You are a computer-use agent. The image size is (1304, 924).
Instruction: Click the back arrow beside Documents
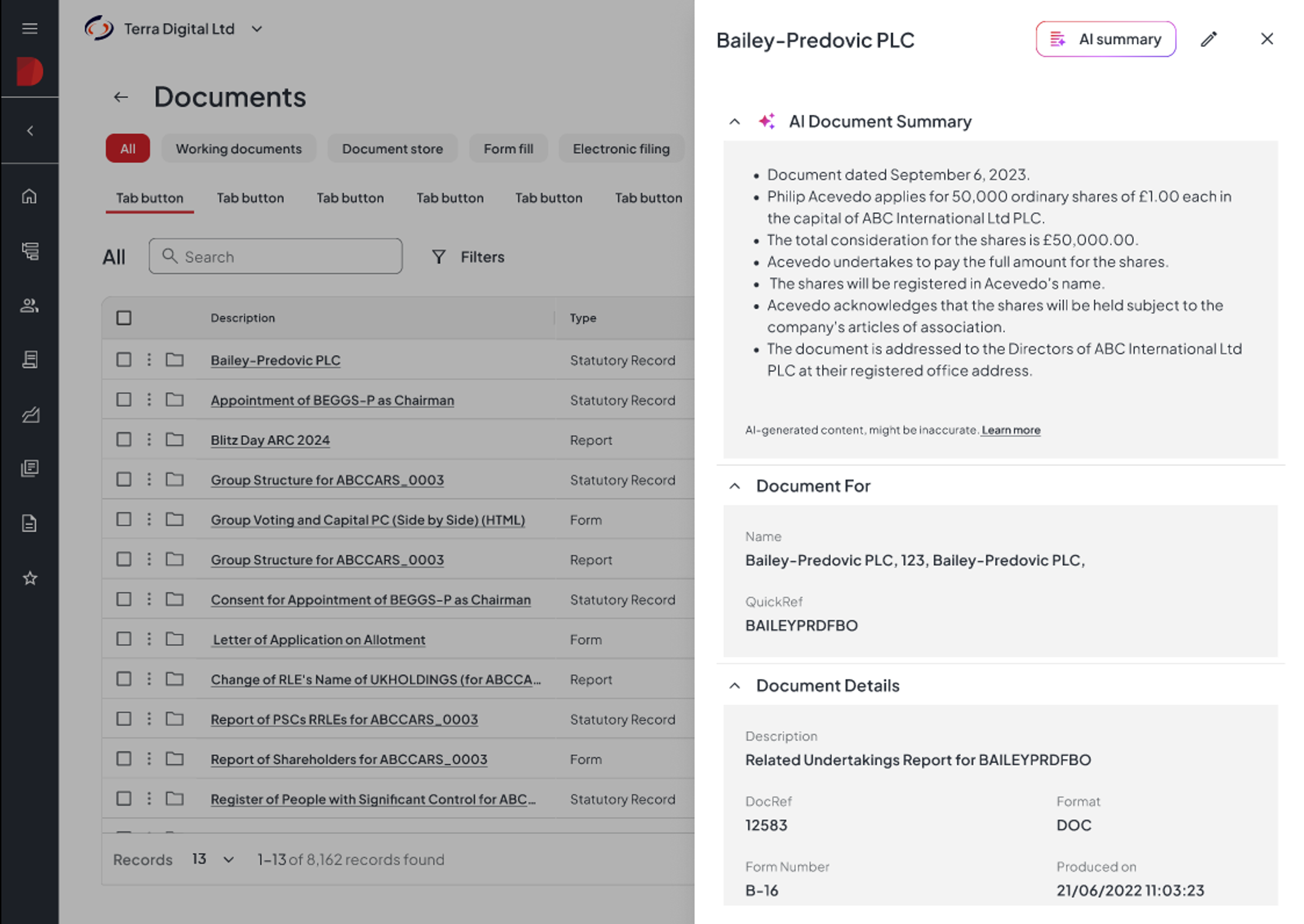[121, 97]
